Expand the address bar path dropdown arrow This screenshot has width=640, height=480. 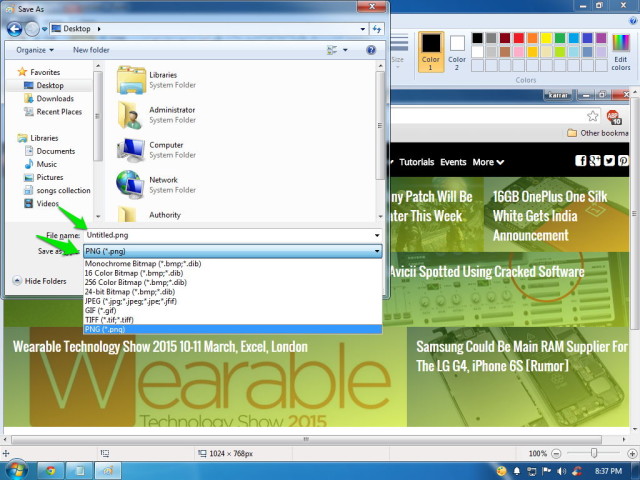tap(362, 29)
